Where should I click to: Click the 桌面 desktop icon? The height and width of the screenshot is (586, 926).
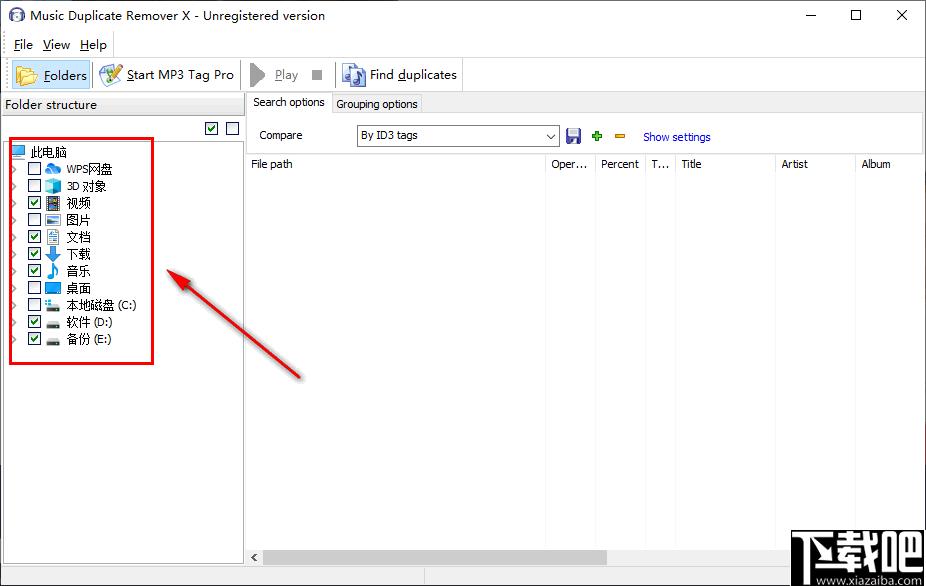click(x=53, y=288)
